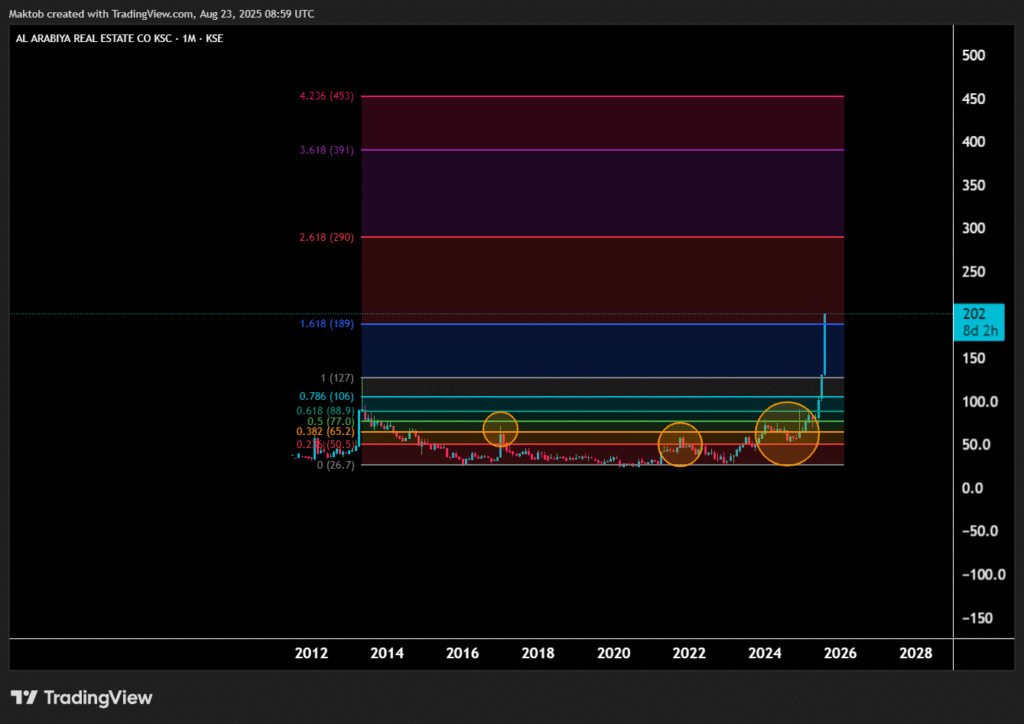This screenshot has width=1024, height=724.
Task: Select the tall latest blue candle
Action: pyautogui.click(x=824, y=343)
